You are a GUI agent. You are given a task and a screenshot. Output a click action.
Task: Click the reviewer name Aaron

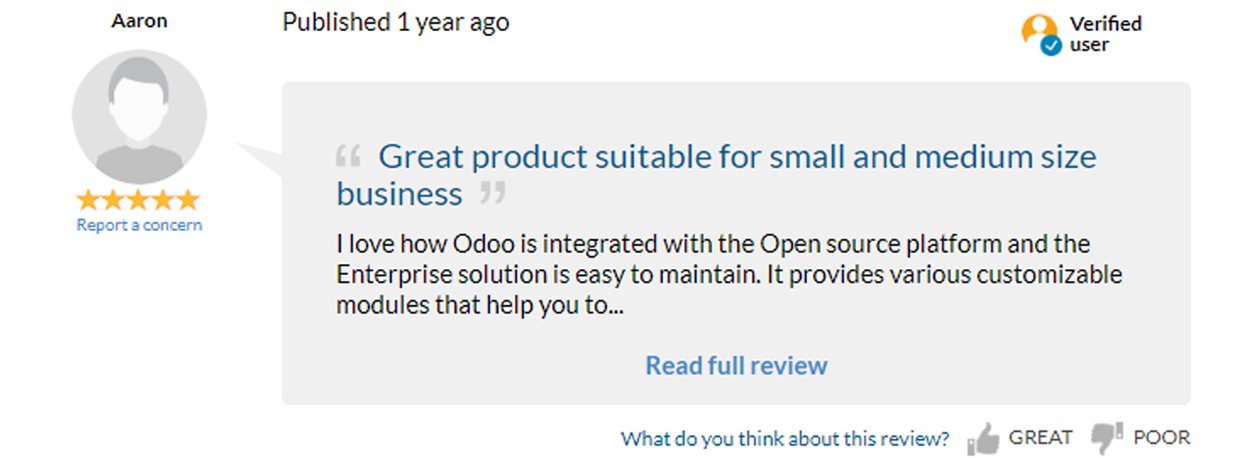139,21
